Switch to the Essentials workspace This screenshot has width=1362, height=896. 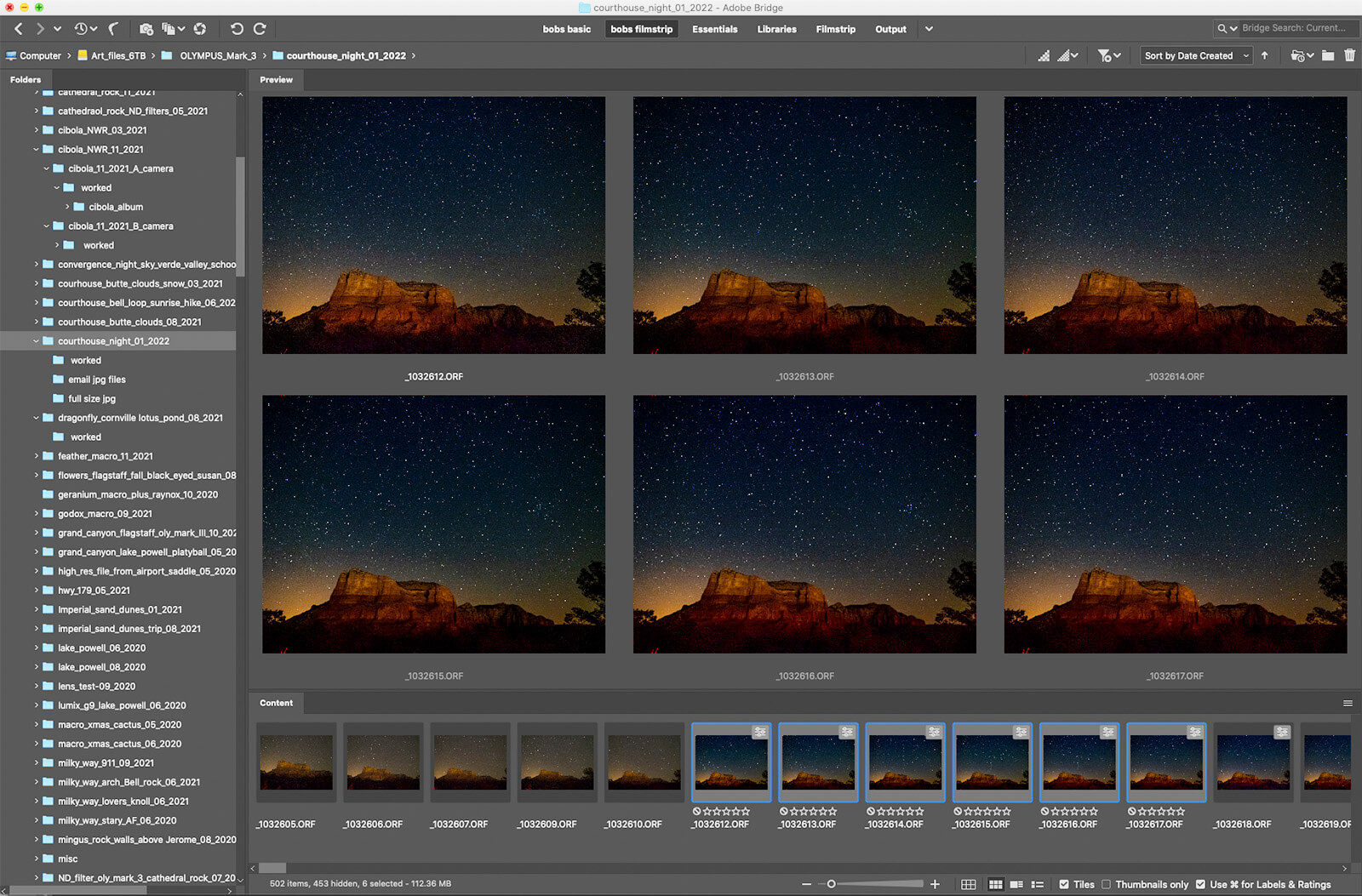click(x=714, y=29)
